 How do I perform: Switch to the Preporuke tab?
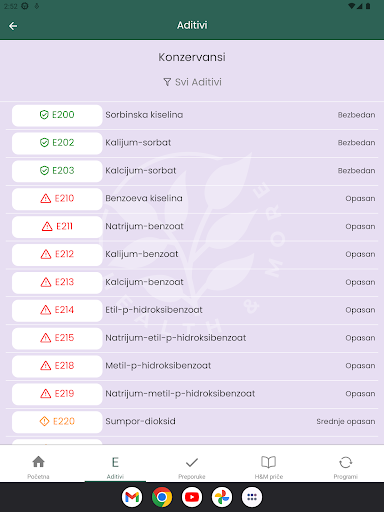192,467
